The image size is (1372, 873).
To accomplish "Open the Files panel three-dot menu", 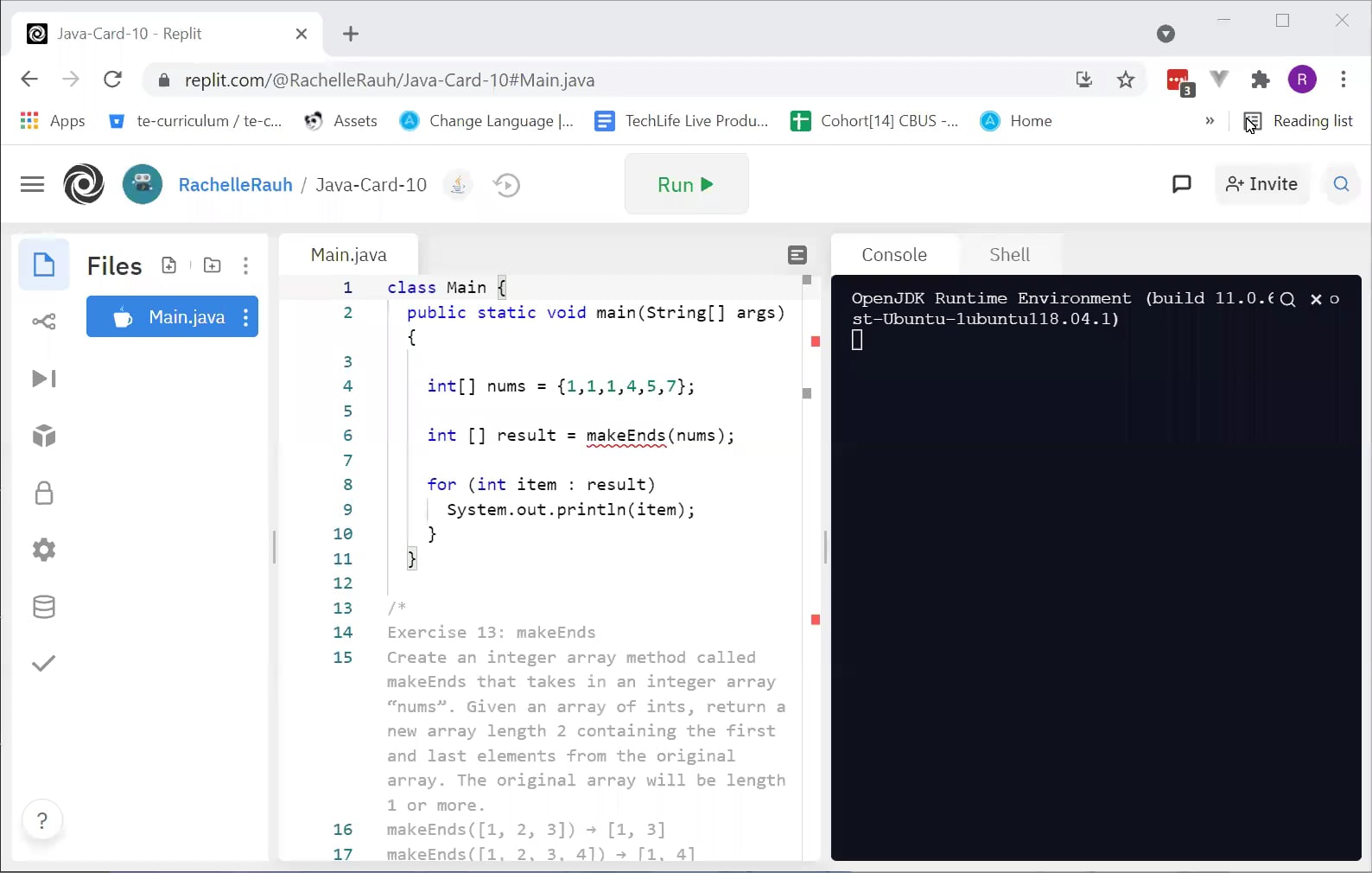I will [246, 265].
